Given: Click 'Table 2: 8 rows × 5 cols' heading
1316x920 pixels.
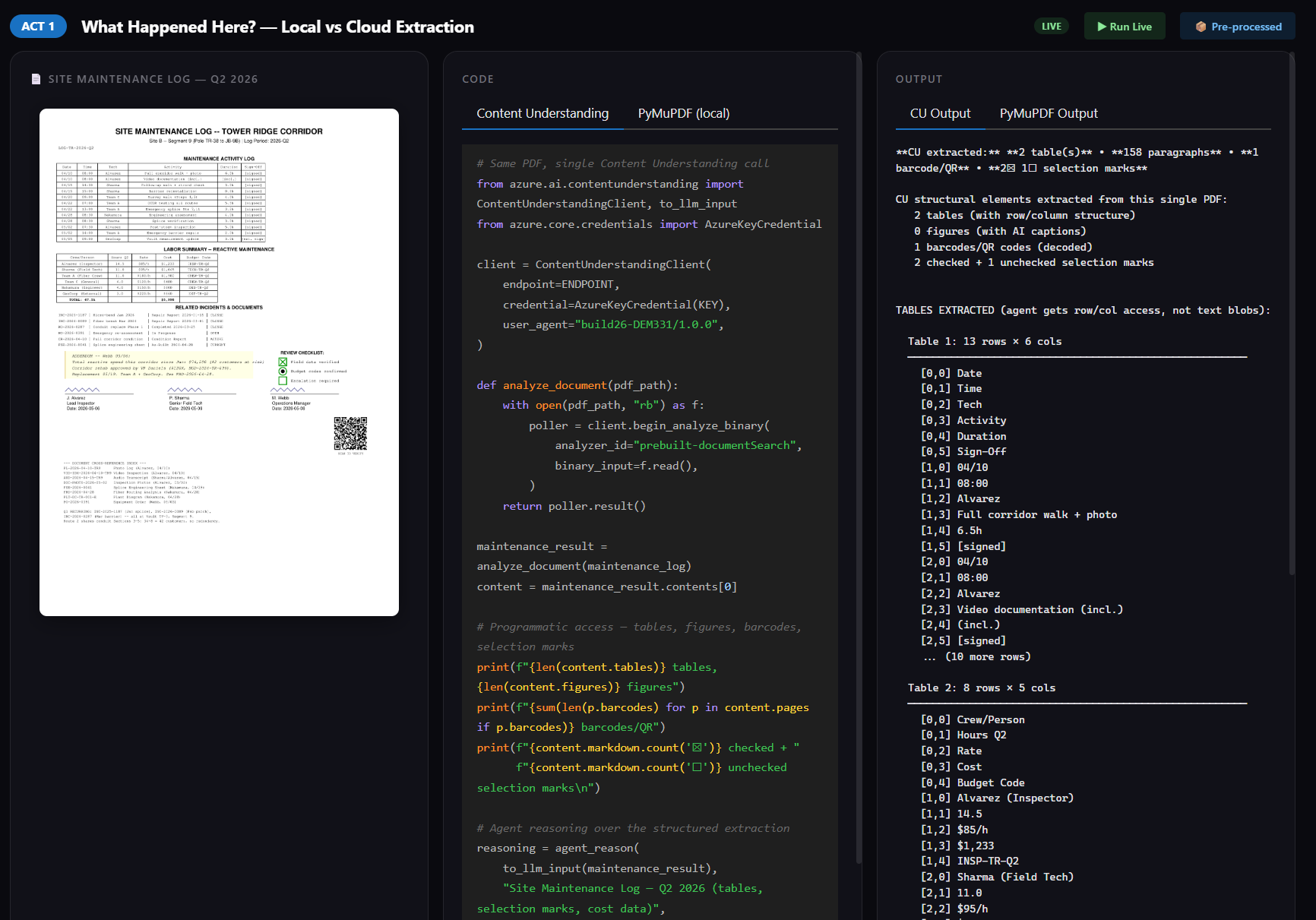Looking at the screenshot, I should pos(981,688).
